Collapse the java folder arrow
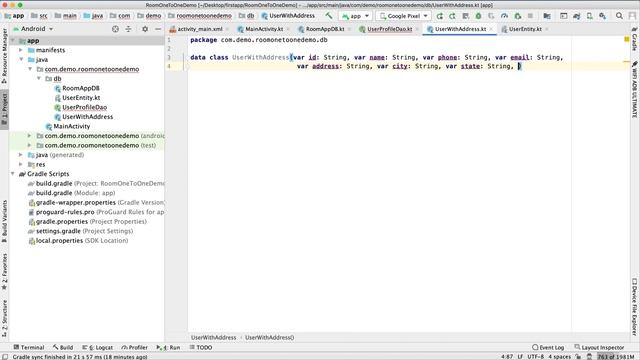The height and width of the screenshot is (360, 640). pos(21,60)
